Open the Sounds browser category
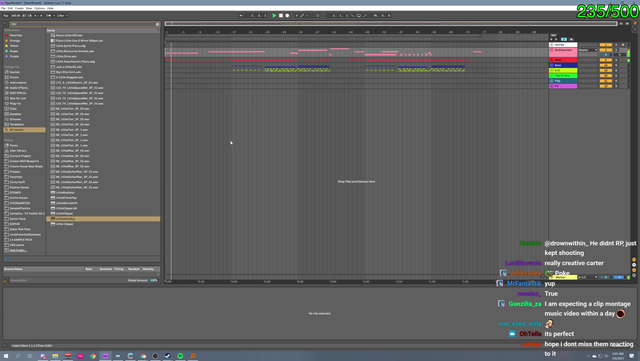Viewport: 640px width, 361px height. click(x=15, y=72)
